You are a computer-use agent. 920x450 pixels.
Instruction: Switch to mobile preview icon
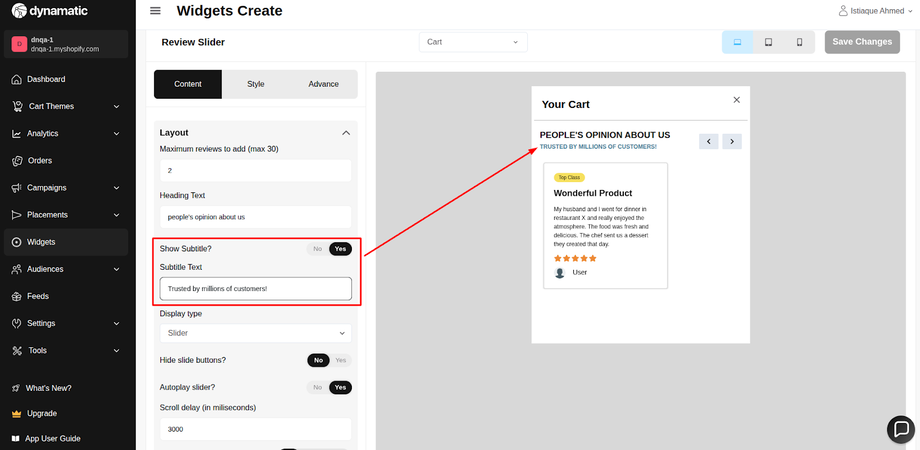[799, 42]
